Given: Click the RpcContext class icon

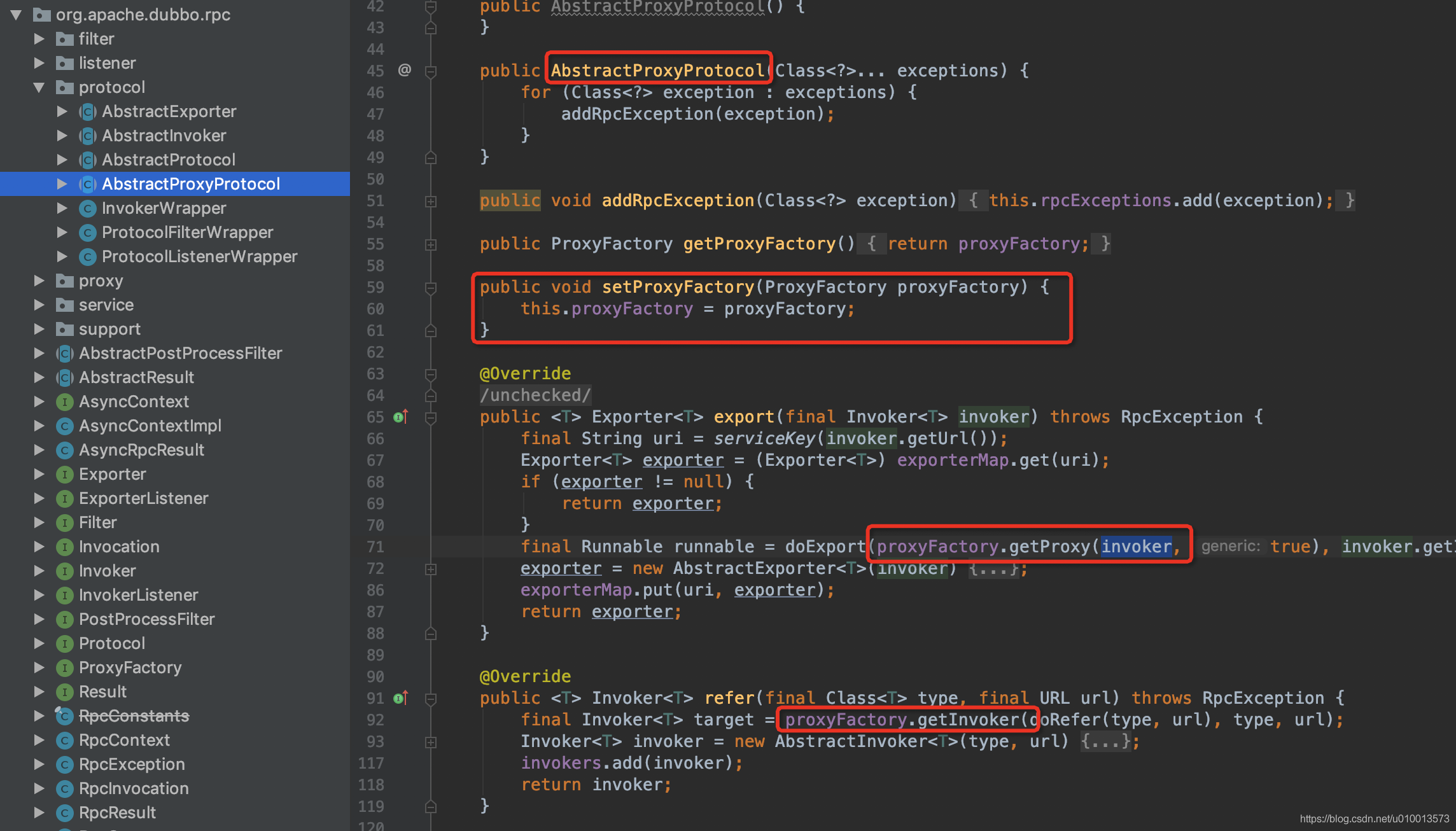Looking at the screenshot, I should tap(64, 741).
